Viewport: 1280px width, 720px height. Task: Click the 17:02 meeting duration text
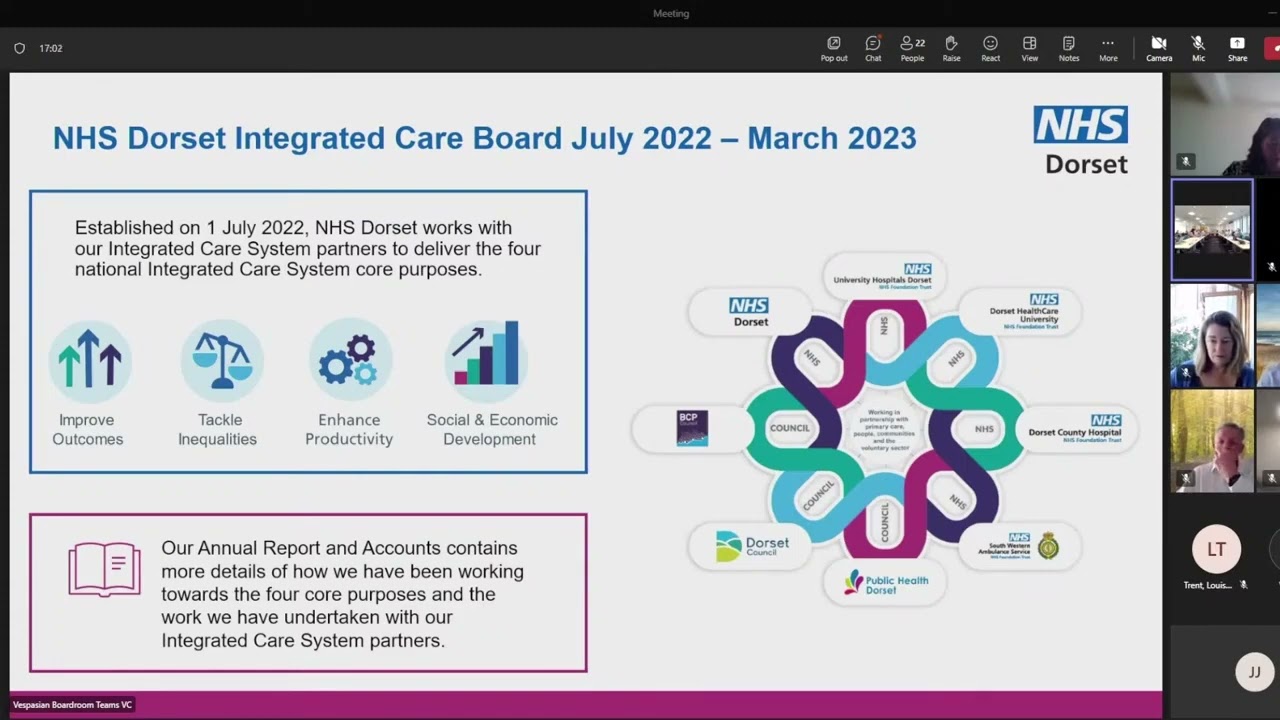(51, 48)
